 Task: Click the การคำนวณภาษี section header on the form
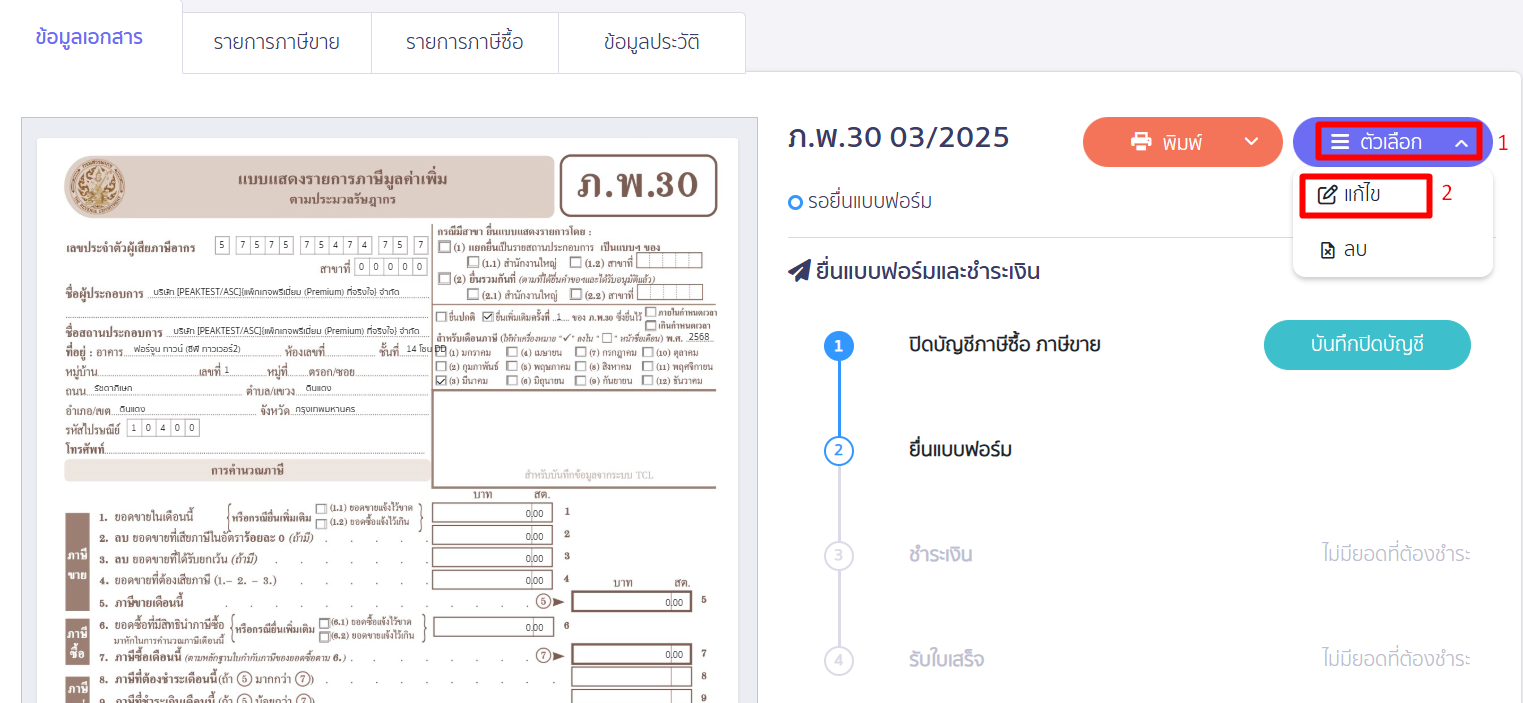(x=248, y=470)
